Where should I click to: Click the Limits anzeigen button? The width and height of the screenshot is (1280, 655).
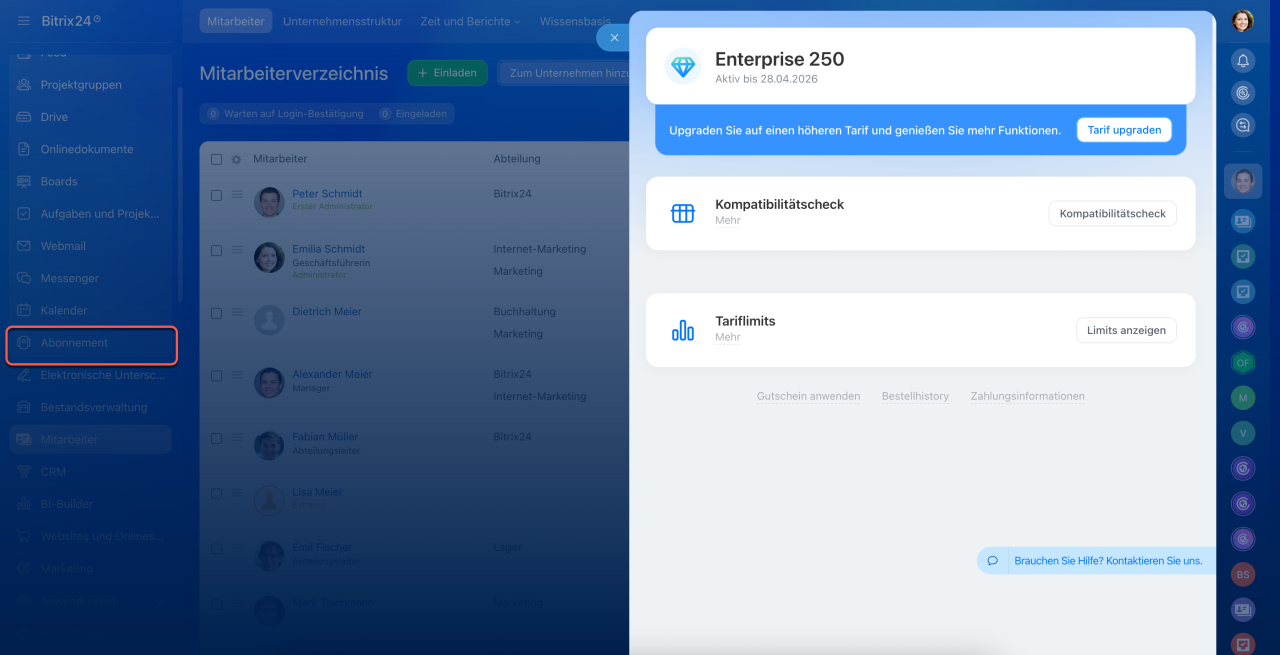pyautogui.click(x=1126, y=330)
